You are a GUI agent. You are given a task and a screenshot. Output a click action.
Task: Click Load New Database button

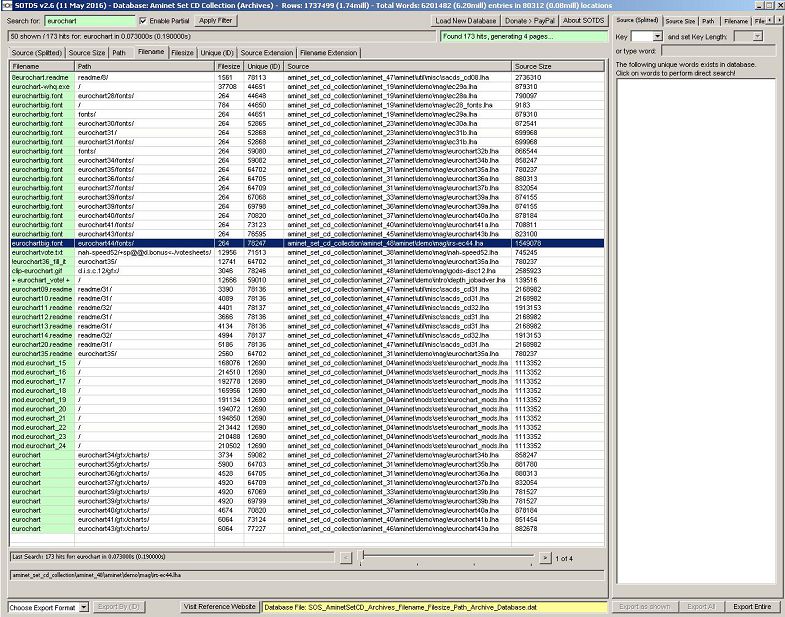click(x=468, y=20)
